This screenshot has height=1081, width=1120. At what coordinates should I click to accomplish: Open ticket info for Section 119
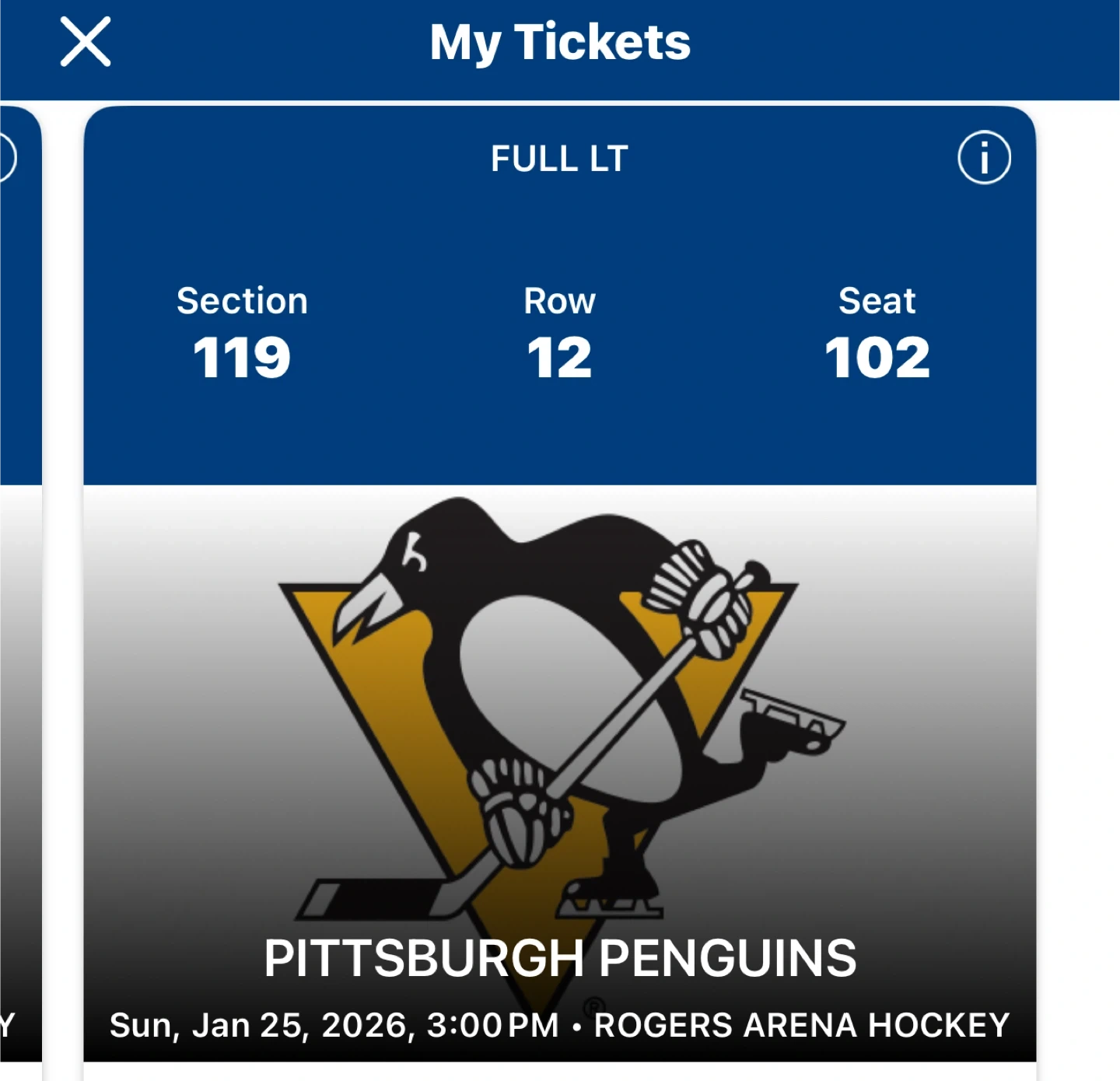pyautogui.click(x=984, y=157)
